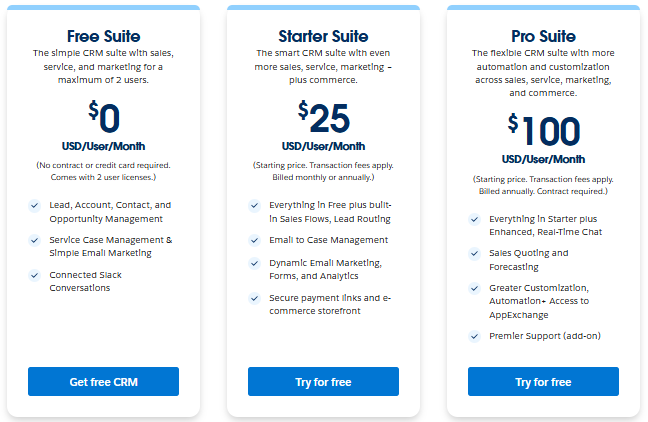
Task: Click checkmark icon beside Lead, Account, Contact feature
Action: 35,205
